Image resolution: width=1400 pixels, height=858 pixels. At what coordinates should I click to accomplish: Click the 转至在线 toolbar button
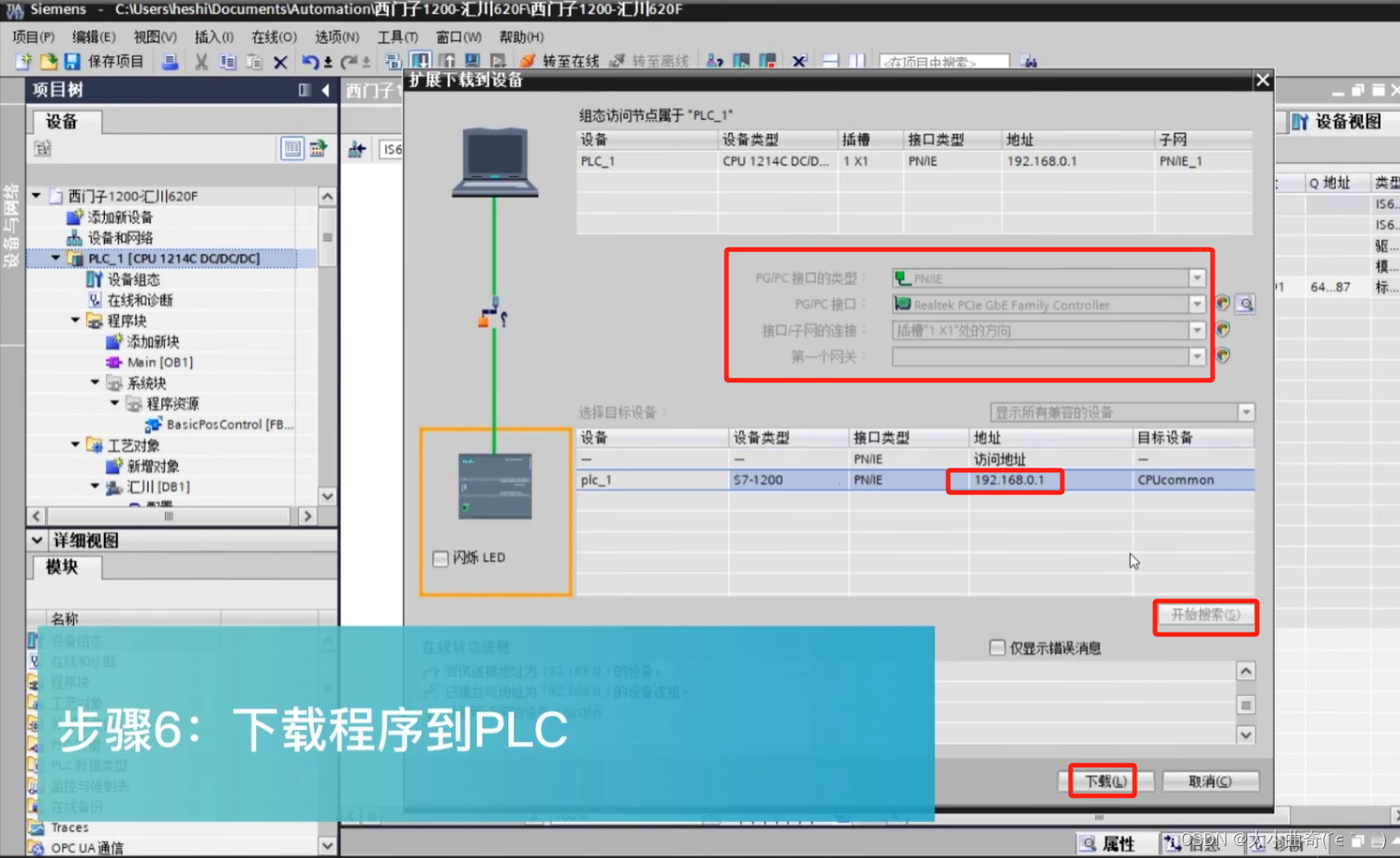(x=560, y=61)
